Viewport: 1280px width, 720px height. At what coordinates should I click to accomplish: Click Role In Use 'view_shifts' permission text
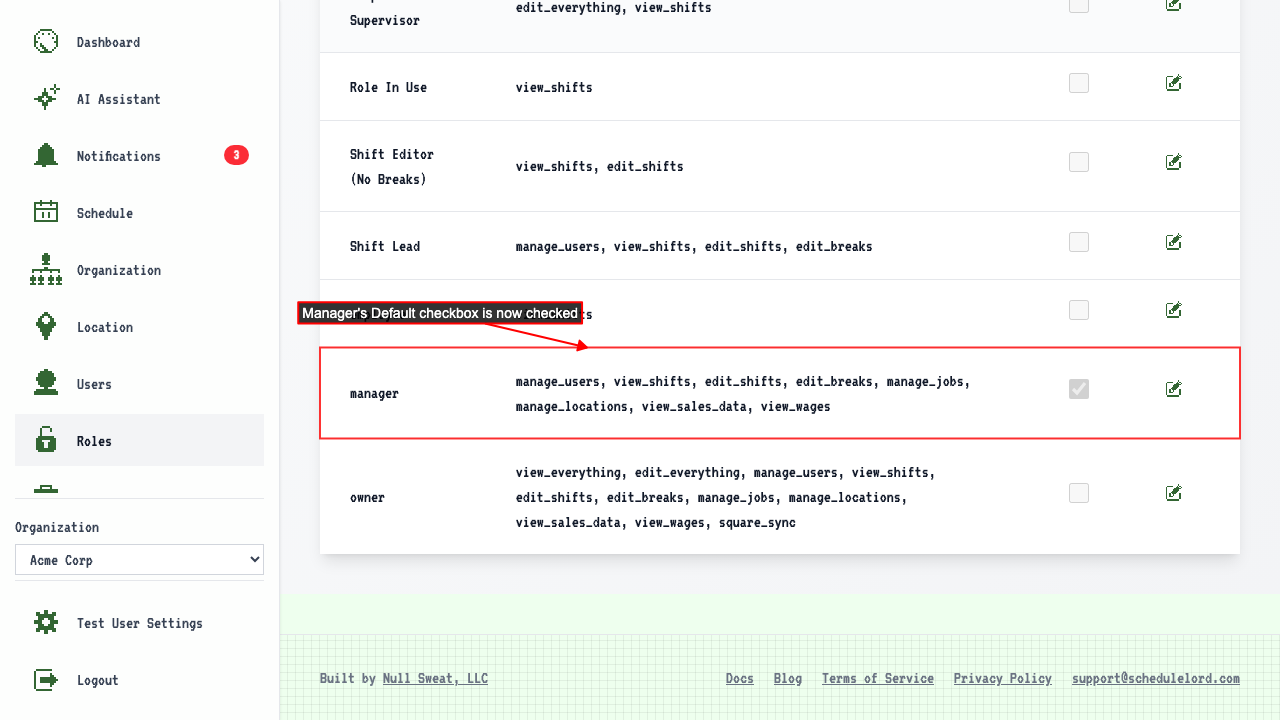coord(554,87)
